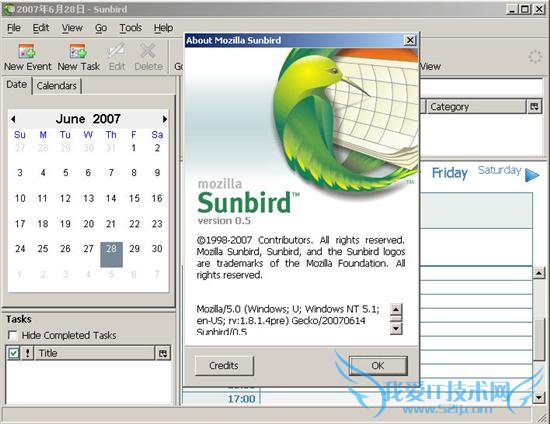The height and width of the screenshot is (424, 550).
Task: Go to next month arrow
Action: (164, 119)
